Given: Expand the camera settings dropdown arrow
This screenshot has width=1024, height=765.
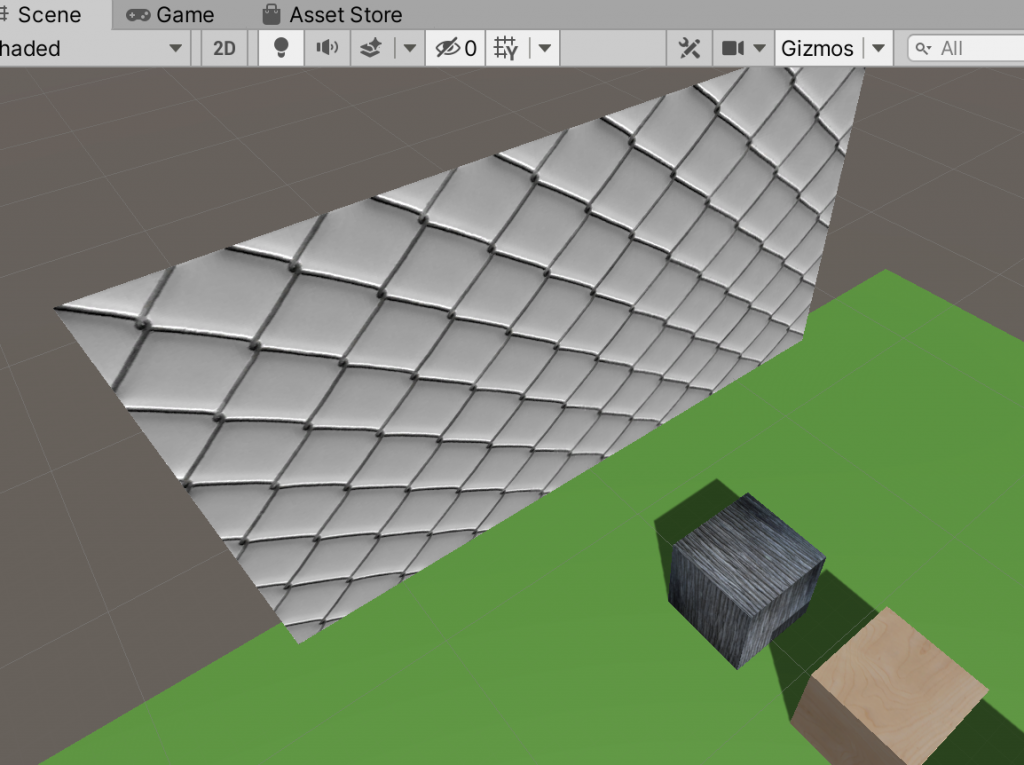Looking at the screenshot, I should pos(760,48).
